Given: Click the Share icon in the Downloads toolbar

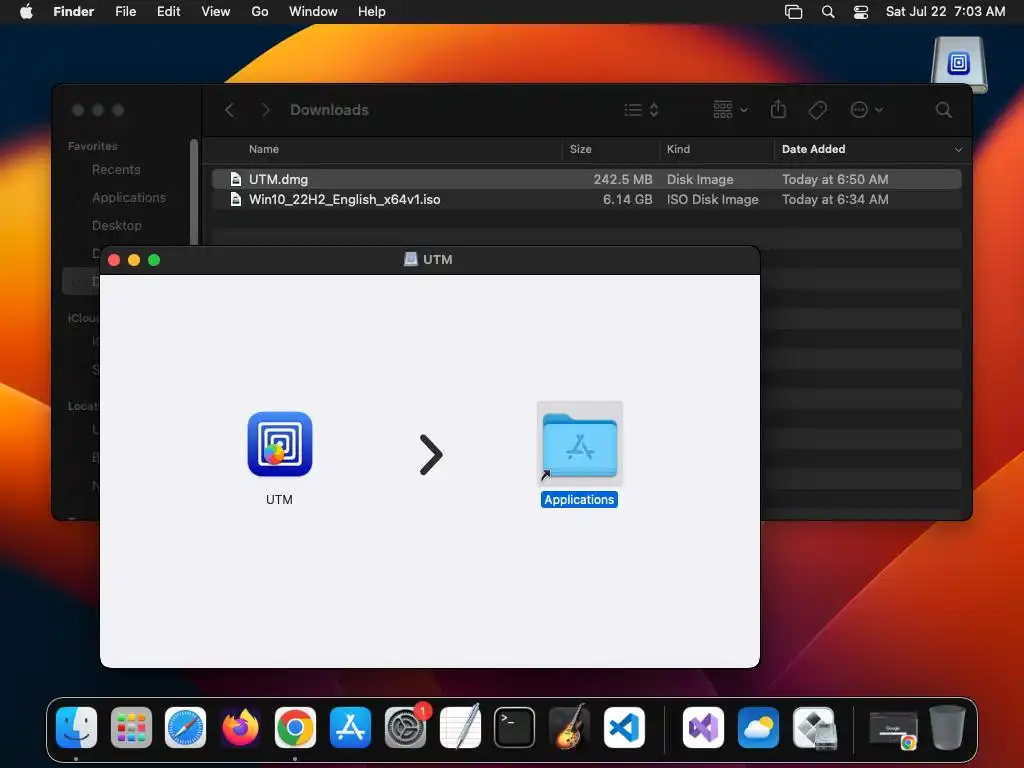Looking at the screenshot, I should coord(778,110).
